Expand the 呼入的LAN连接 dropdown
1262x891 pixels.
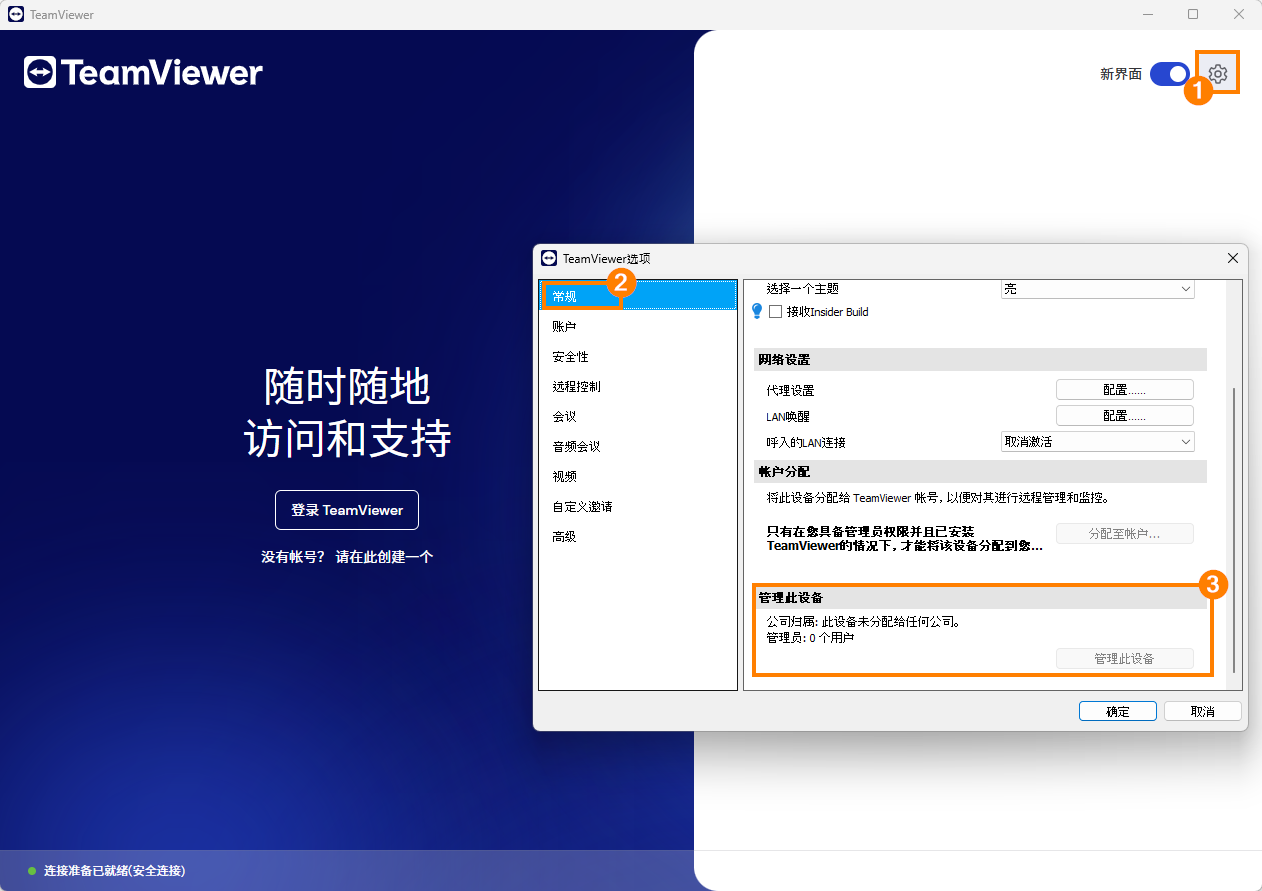click(x=1098, y=441)
